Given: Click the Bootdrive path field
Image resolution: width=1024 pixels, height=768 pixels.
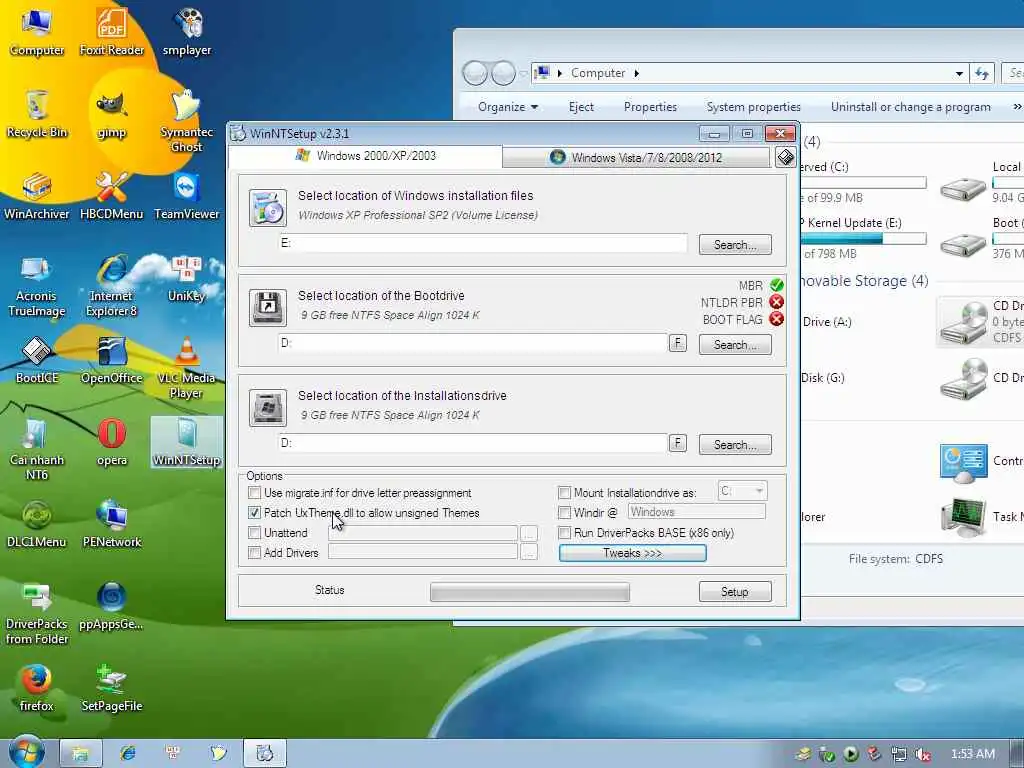Looking at the screenshot, I should click(x=473, y=343).
